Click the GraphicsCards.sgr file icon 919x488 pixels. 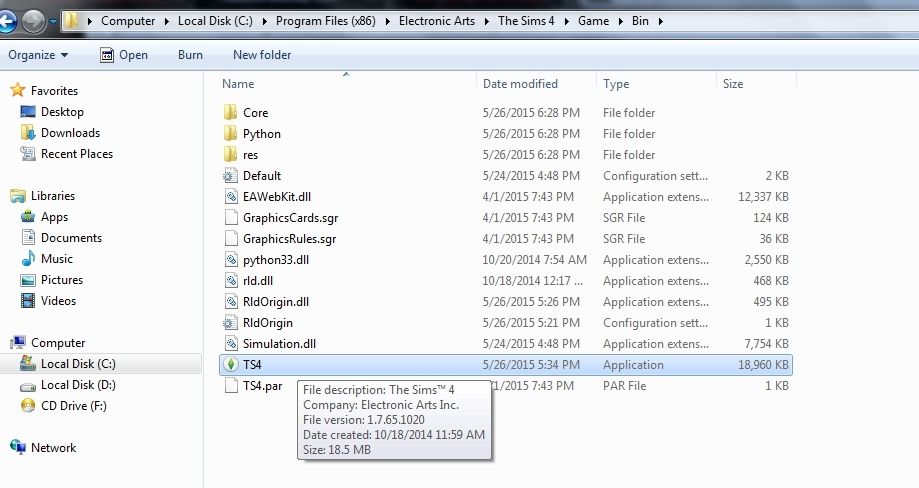pyautogui.click(x=231, y=217)
